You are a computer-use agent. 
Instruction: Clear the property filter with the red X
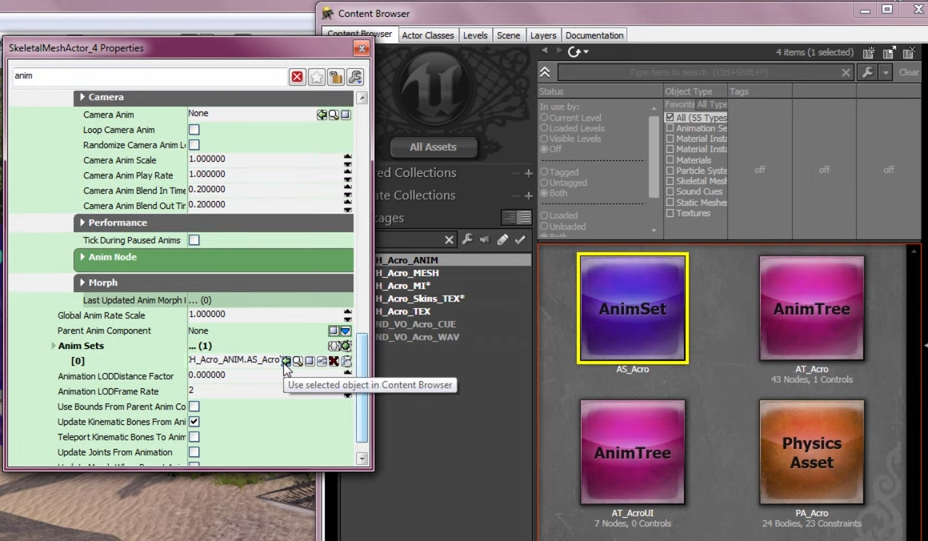click(297, 77)
